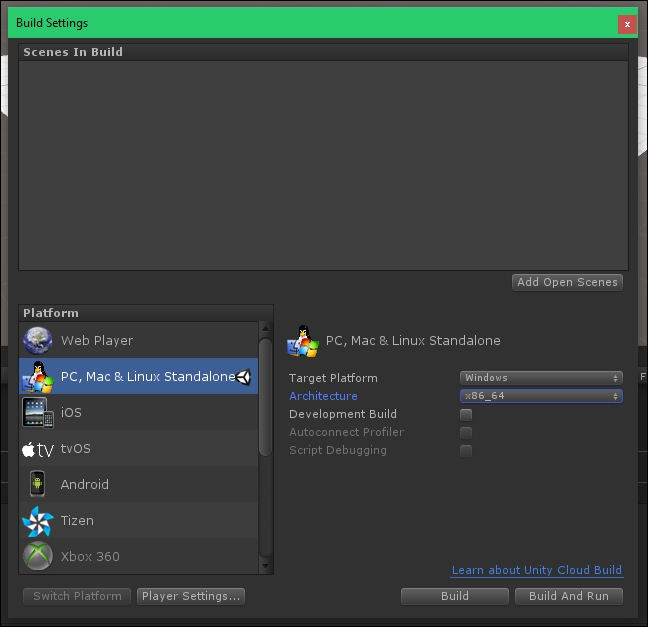Viewport: 648px width, 627px height.
Task: Open the Target Platform dropdown
Action: point(541,378)
